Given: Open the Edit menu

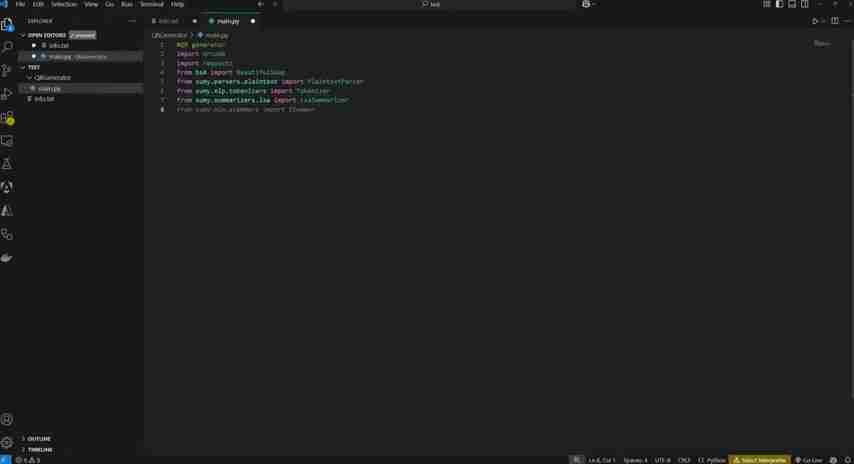Looking at the screenshot, I should tap(38, 4).
